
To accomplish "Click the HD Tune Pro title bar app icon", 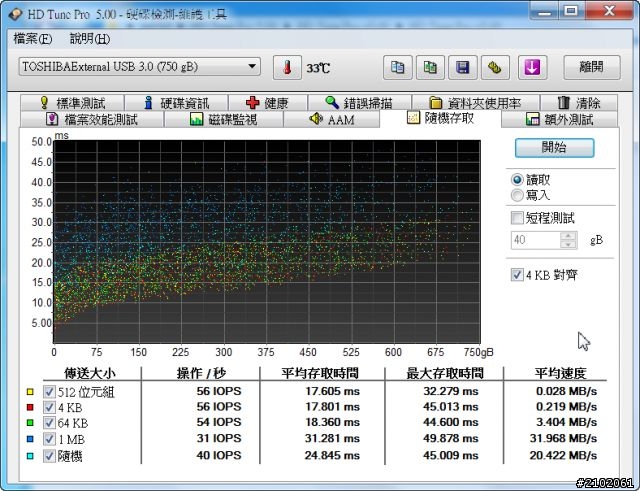I will pos(16,14).
